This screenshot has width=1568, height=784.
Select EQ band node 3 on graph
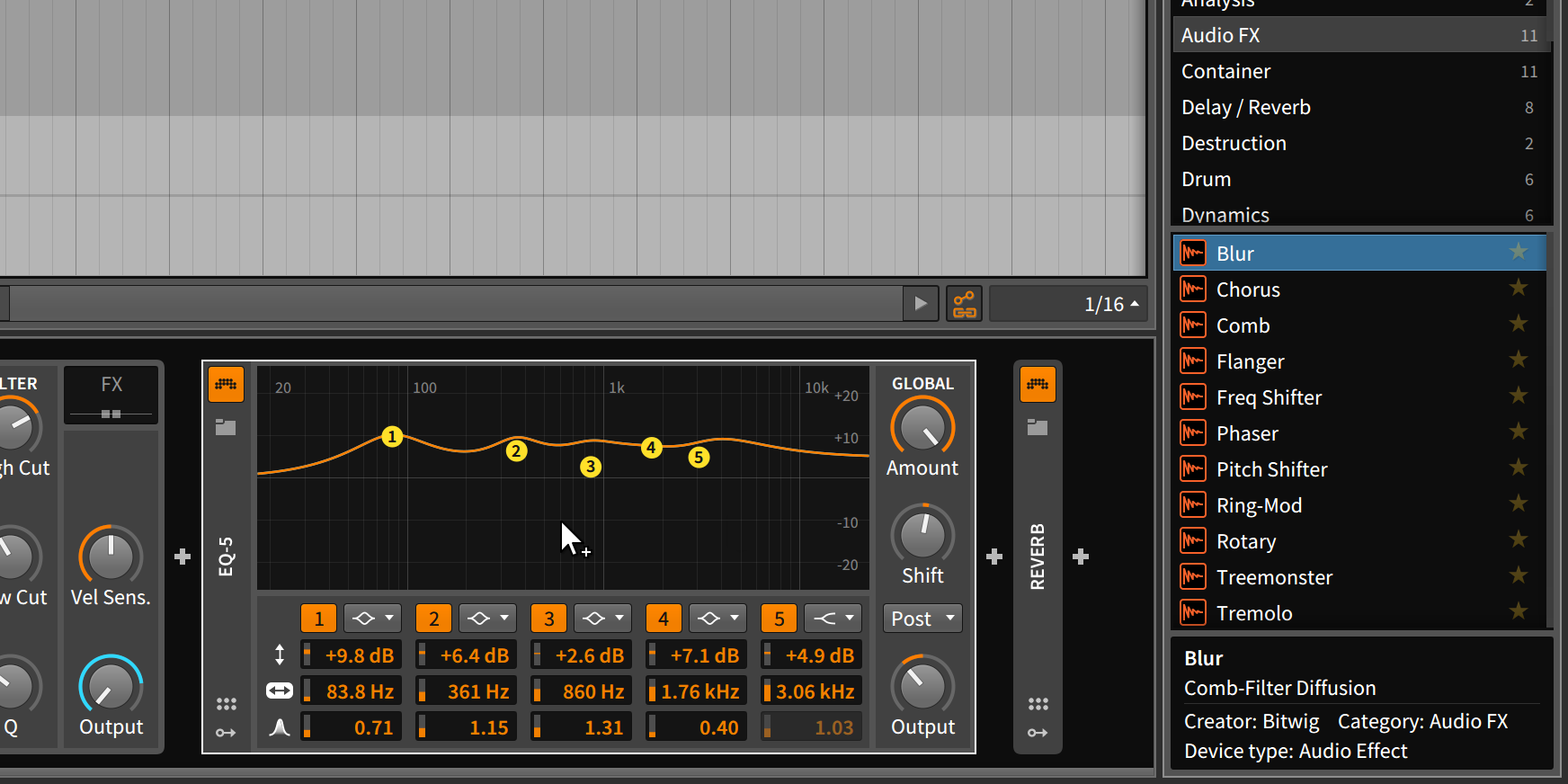tap(591, 467)
